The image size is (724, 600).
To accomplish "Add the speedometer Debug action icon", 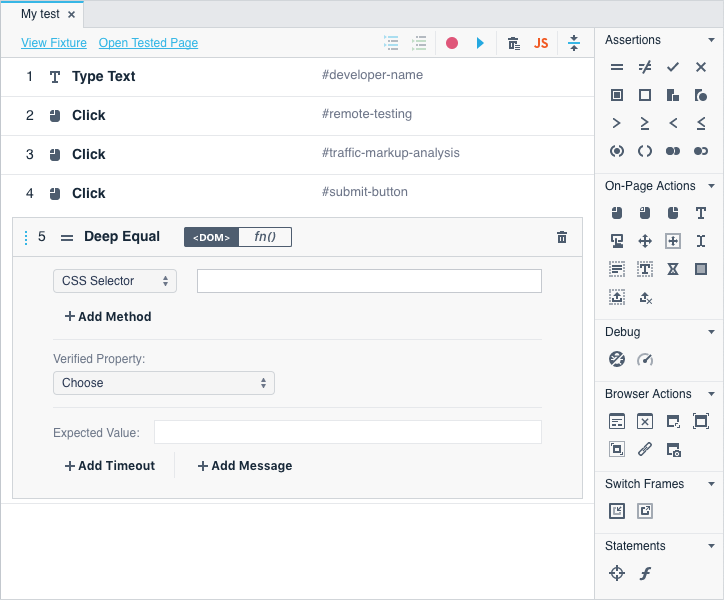I will pos(645,359).
